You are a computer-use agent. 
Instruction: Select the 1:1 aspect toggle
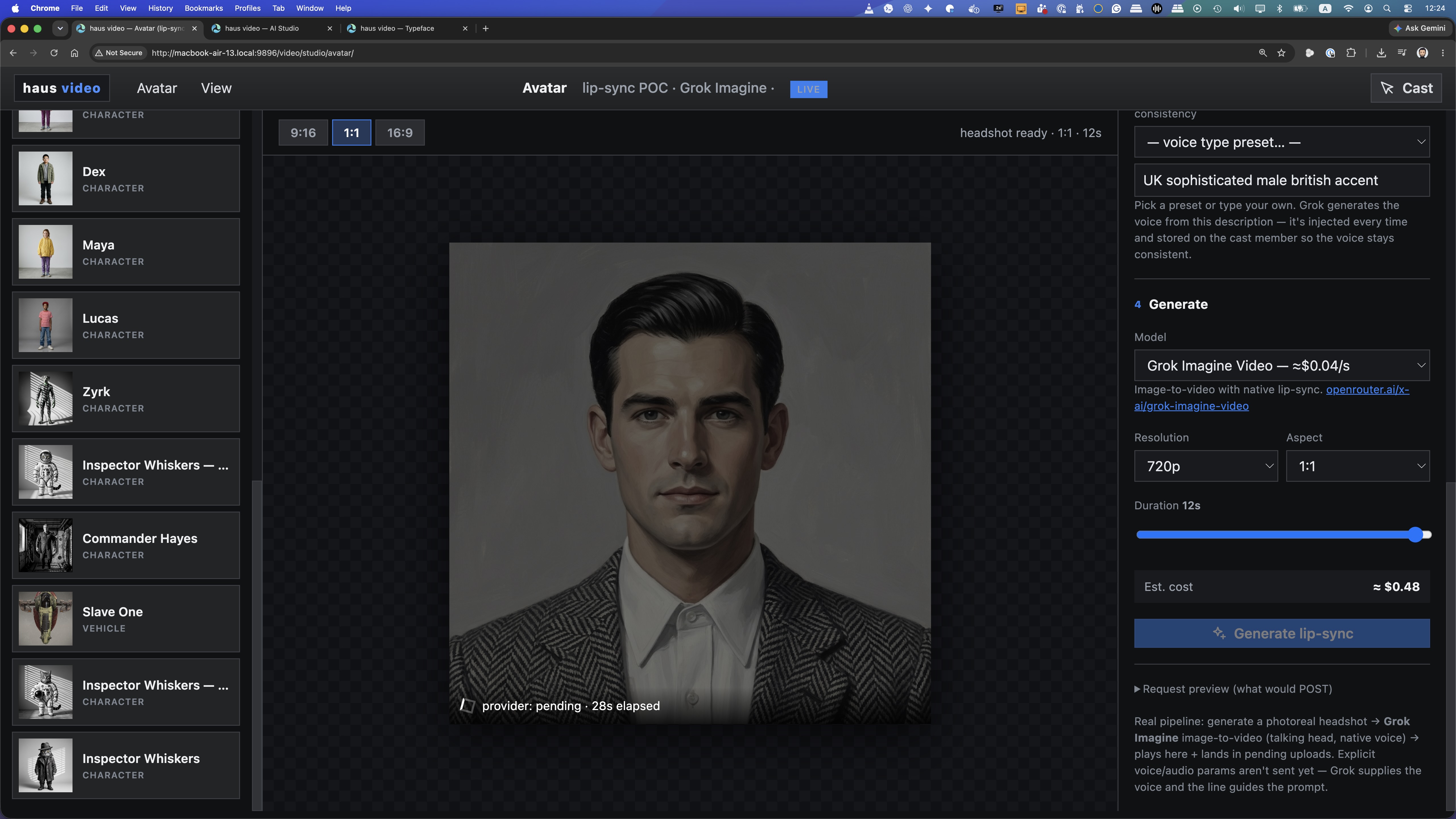tap(351, 133)
